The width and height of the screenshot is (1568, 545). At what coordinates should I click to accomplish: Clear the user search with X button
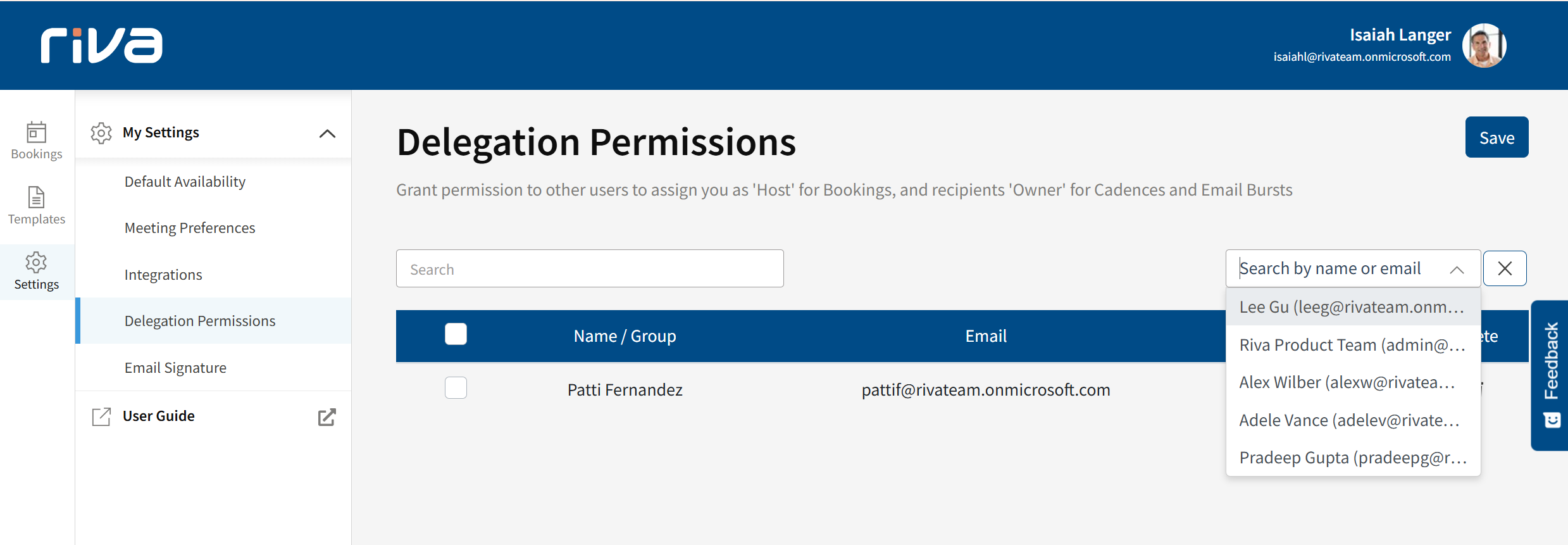(1505, 268)
